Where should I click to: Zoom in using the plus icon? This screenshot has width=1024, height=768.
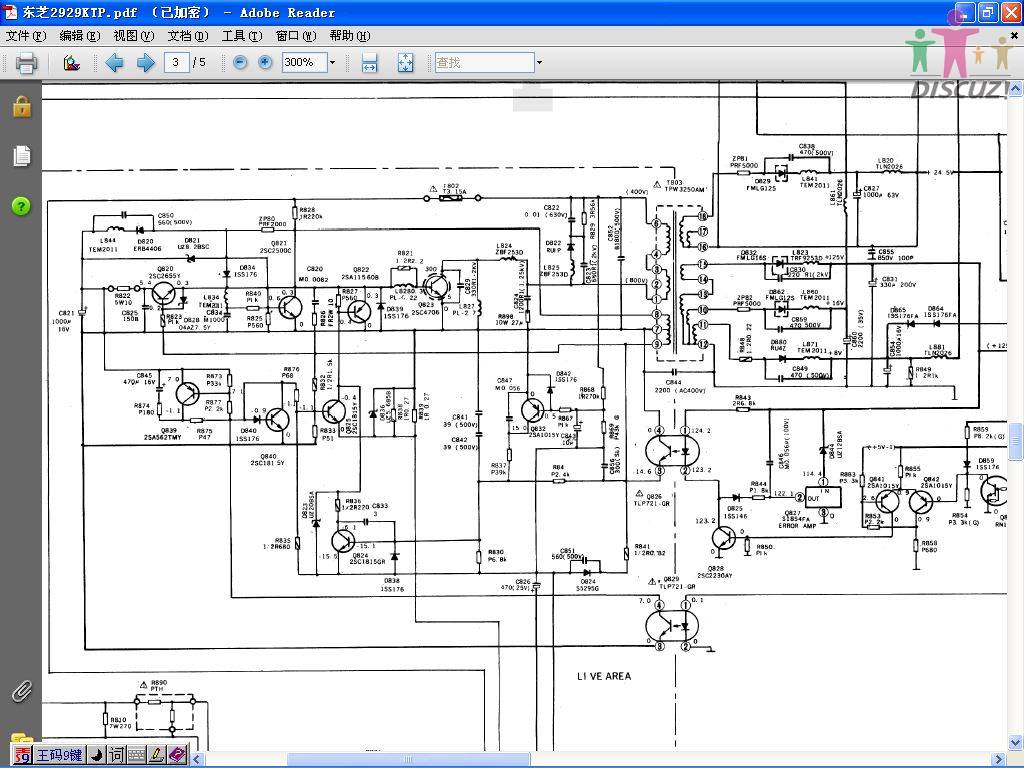264,63
